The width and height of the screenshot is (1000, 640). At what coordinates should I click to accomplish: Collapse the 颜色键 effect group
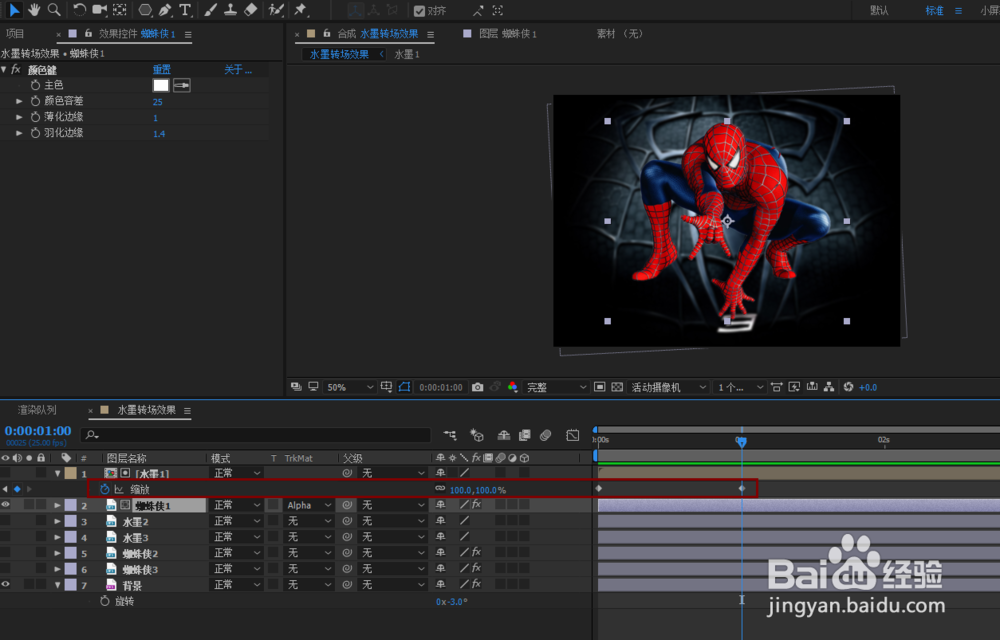coord(4,69)
